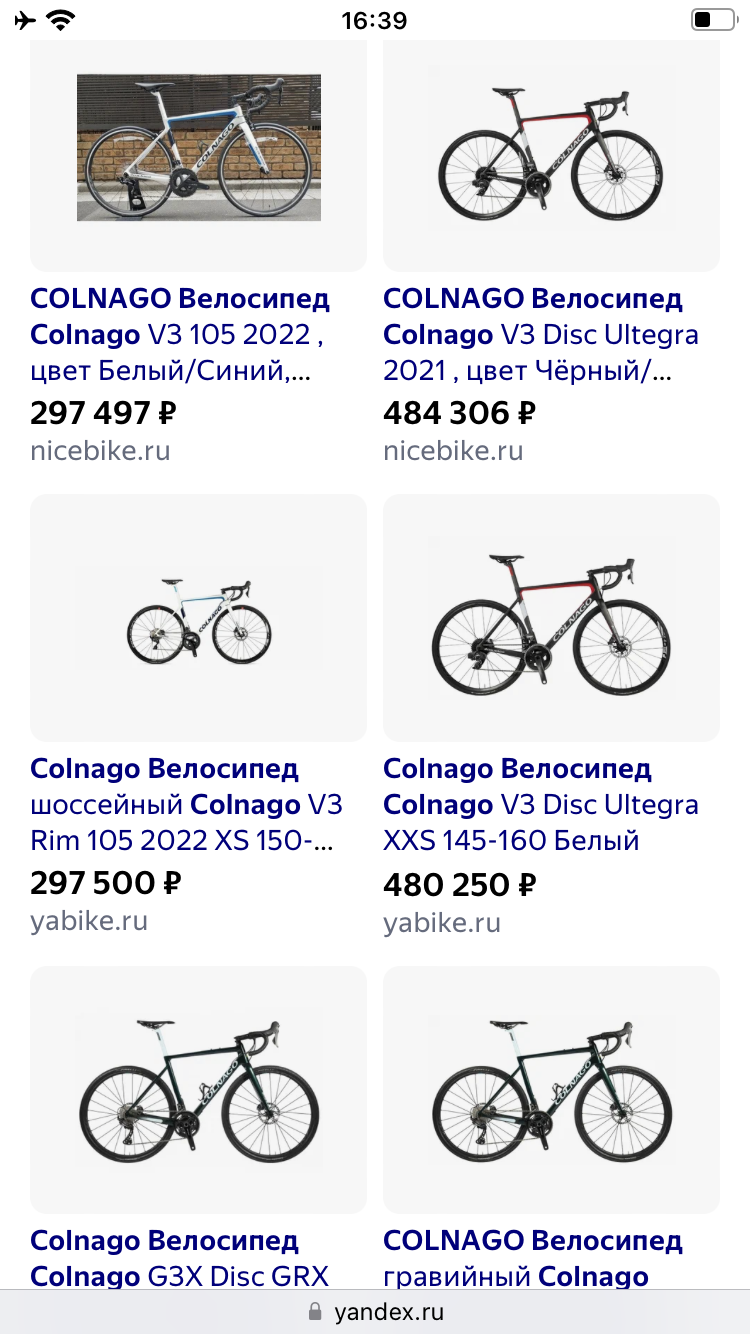The width and height of the screenshot is (750, 1334).
Task: Tap yabike.ru under the 480 250 ₽ price
Action: pyautogui.click(x=442, y=922)
